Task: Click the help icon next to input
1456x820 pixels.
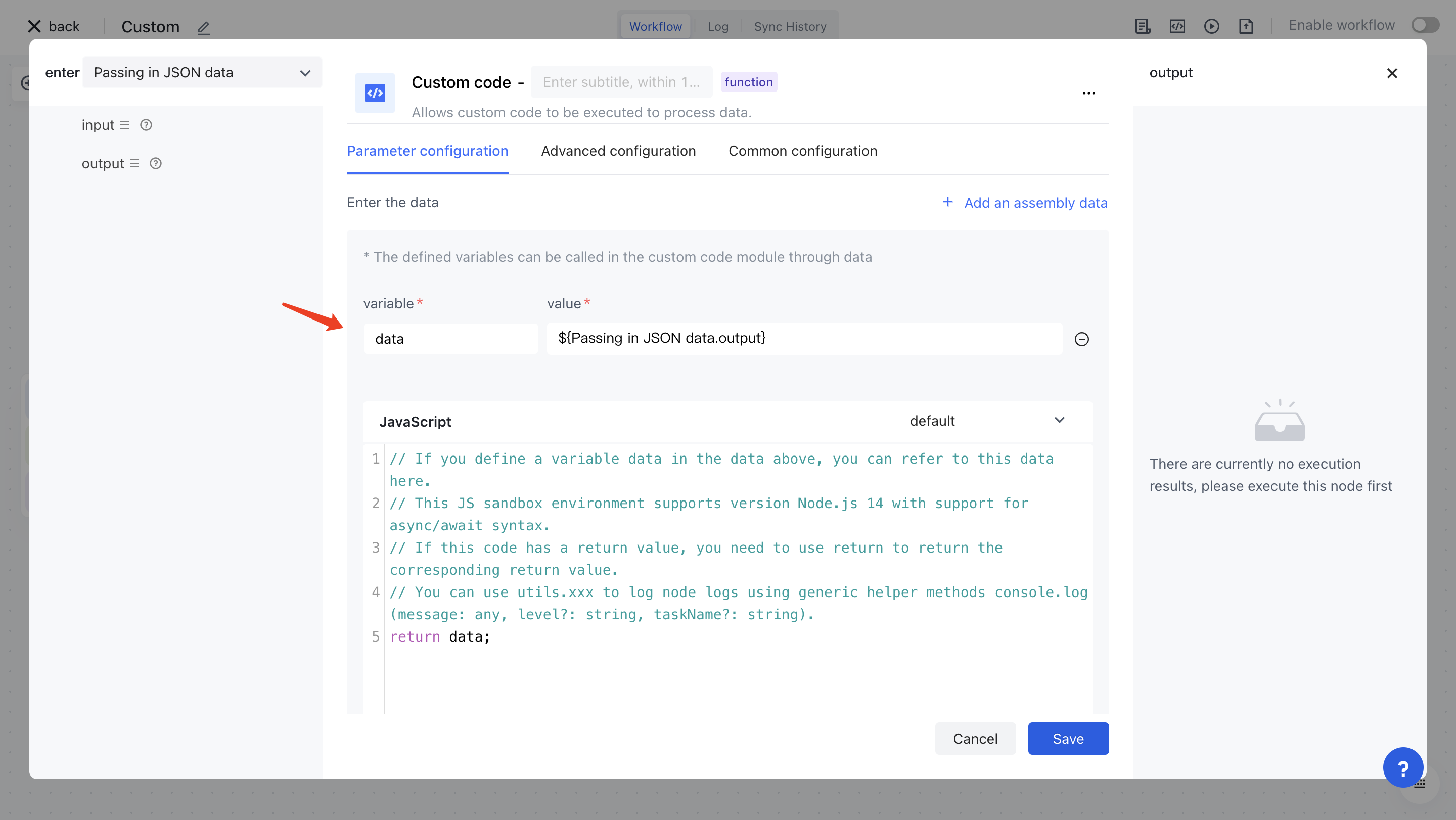Action: click(x=146, y=125)
